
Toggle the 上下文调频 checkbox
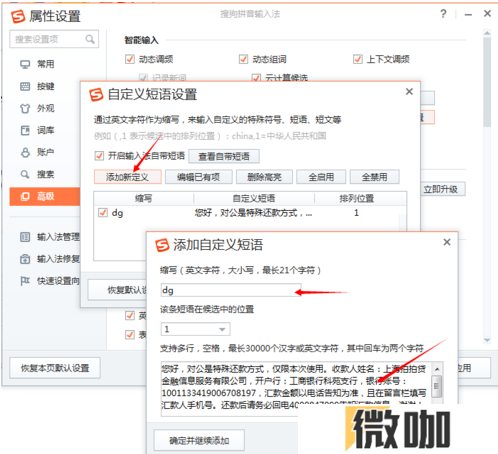(x=357, y=59)
